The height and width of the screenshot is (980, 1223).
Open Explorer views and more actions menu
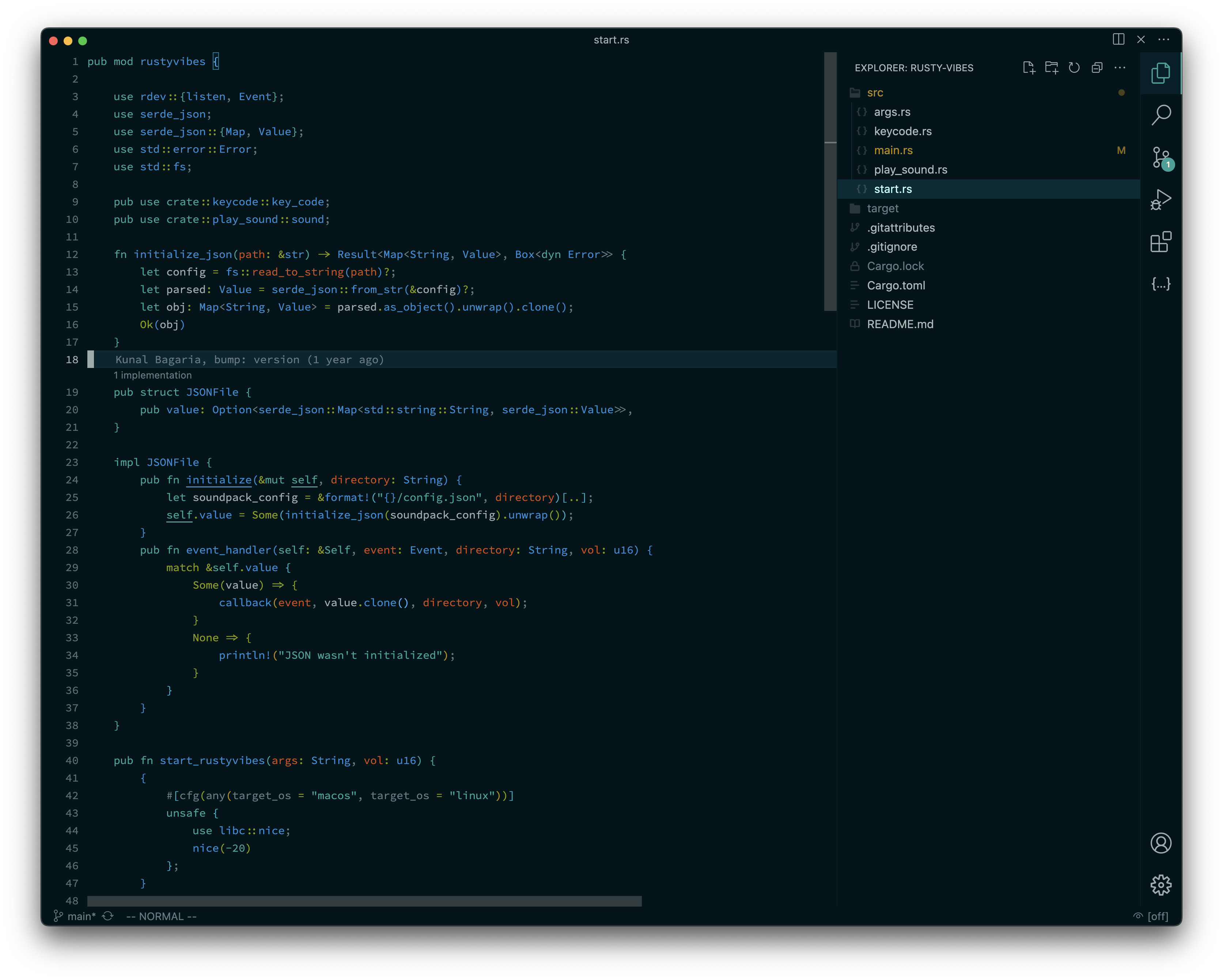tap(1119, 68)
